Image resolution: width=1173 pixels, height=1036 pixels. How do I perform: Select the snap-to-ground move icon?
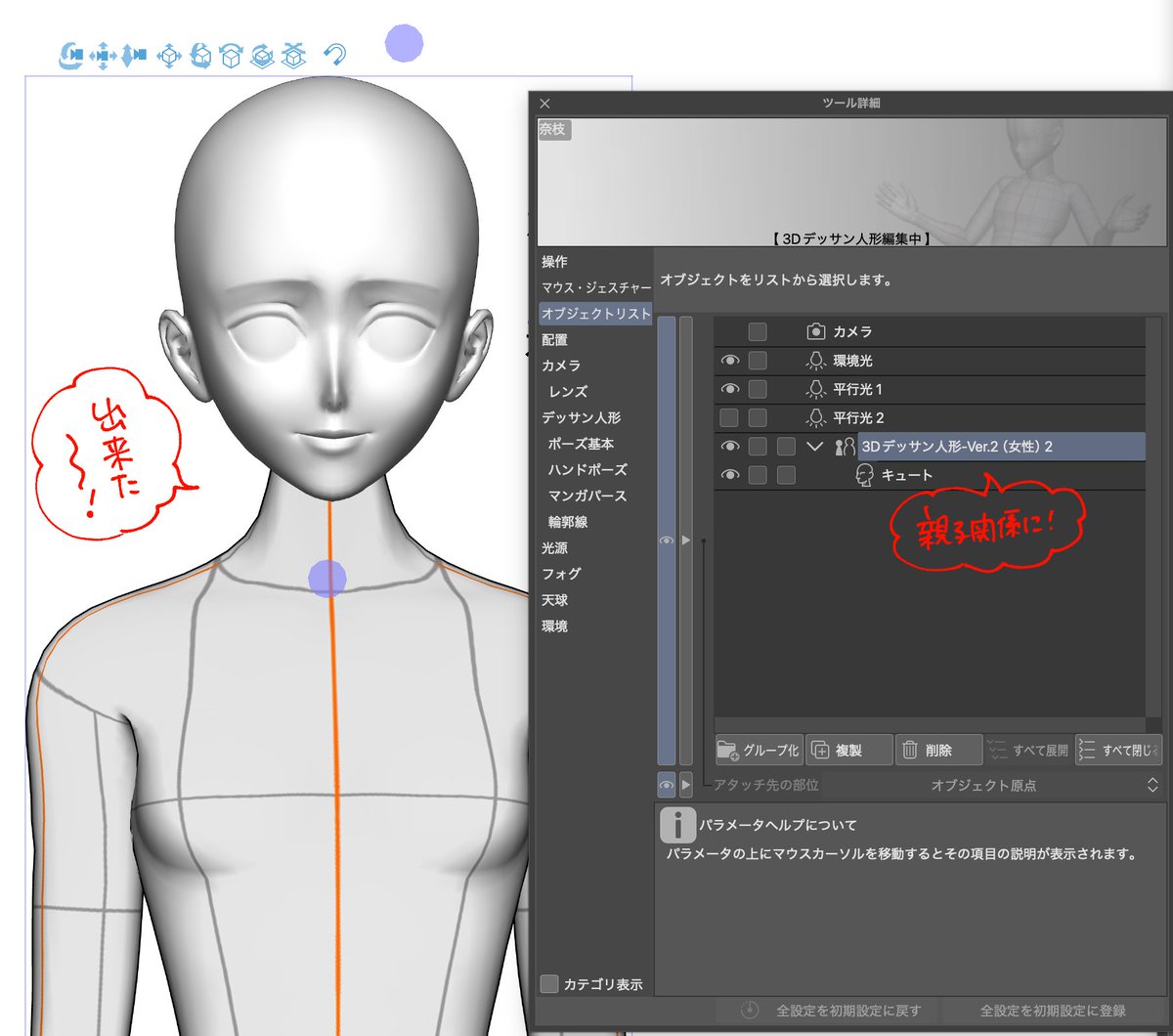pyautogui.click(x=293, y=56)
